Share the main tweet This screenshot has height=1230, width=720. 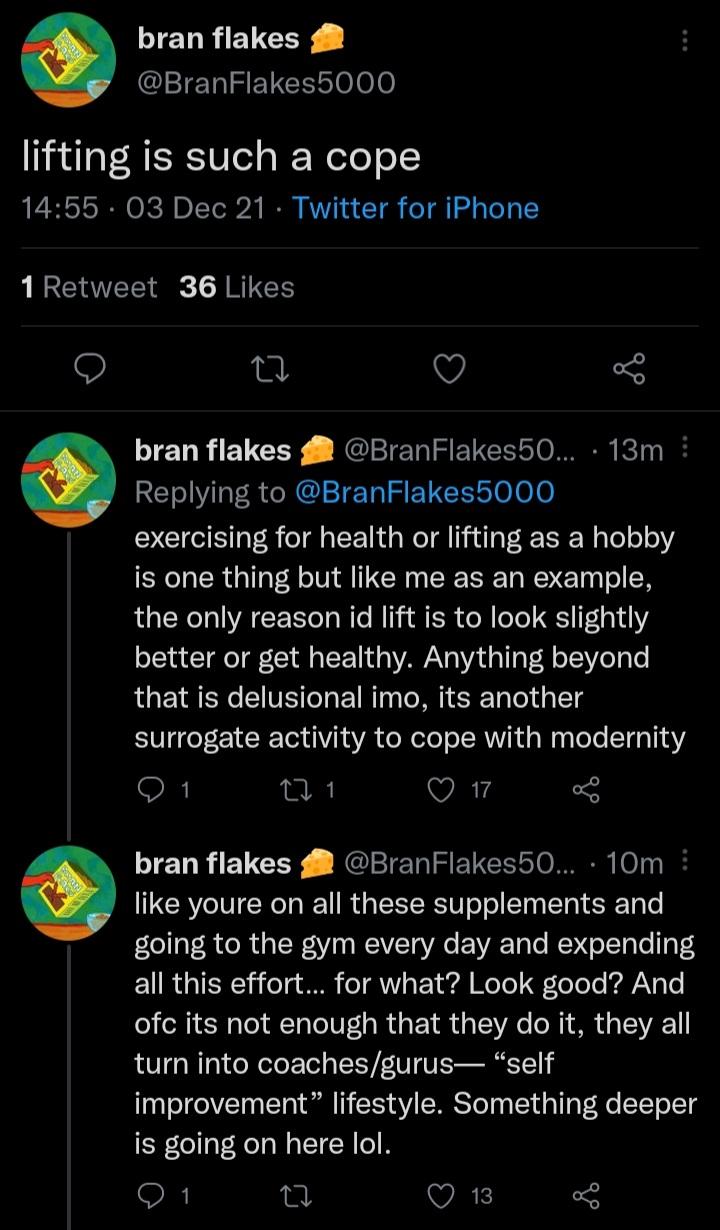coord(629,370)
